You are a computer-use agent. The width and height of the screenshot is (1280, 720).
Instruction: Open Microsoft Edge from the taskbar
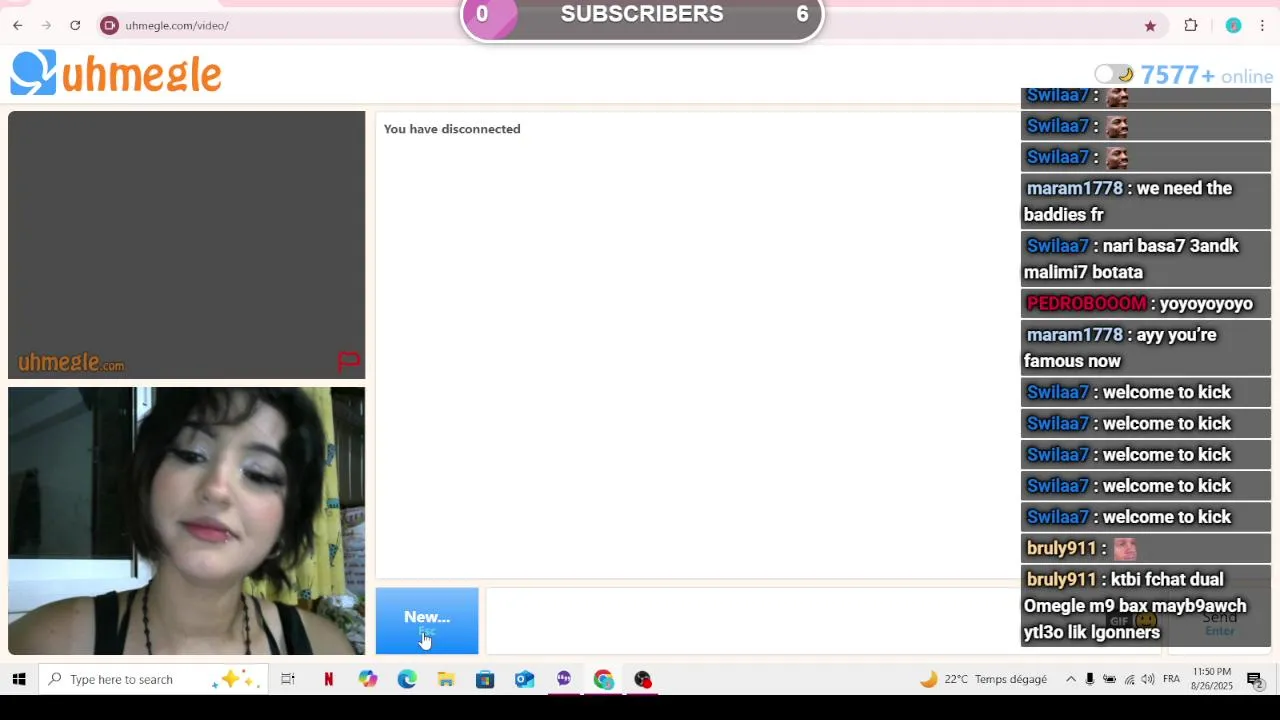[x=407, y=679]
